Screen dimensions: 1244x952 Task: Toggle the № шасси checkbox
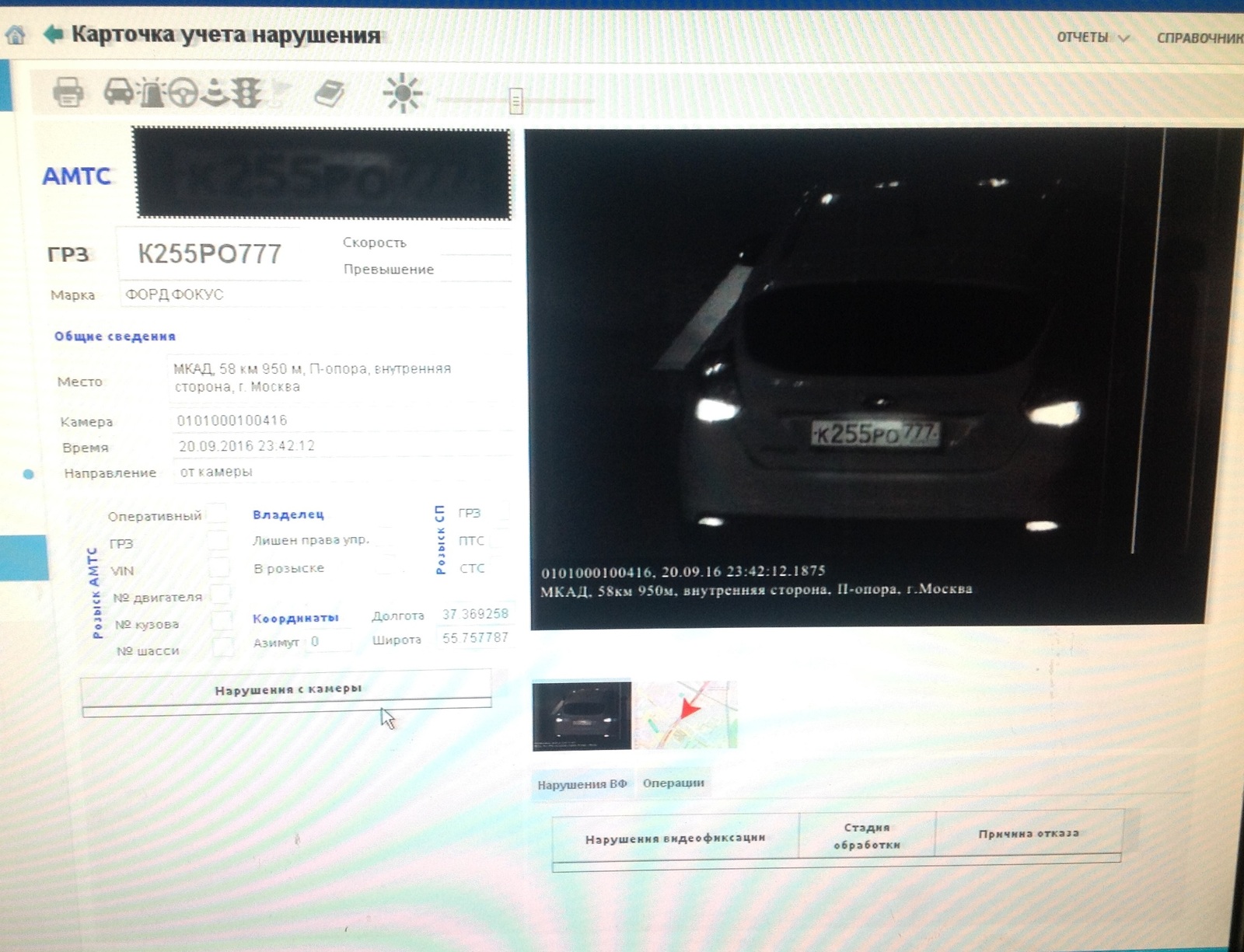223,647
